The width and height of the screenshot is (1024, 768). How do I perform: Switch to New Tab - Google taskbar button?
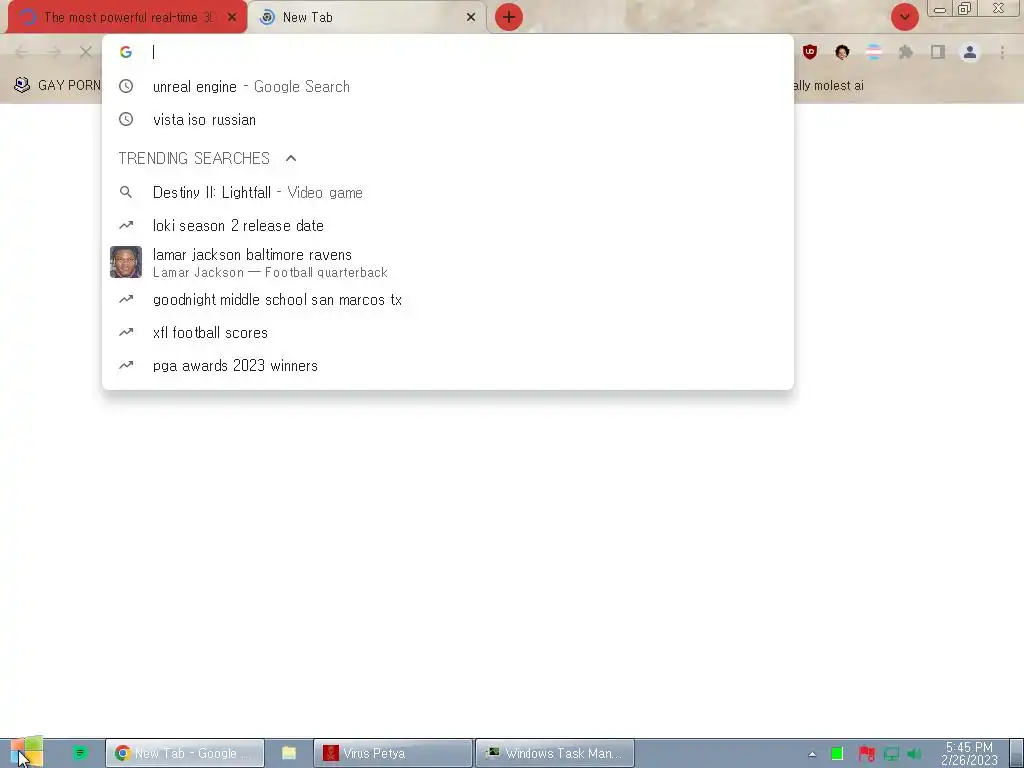click(185, 753)
